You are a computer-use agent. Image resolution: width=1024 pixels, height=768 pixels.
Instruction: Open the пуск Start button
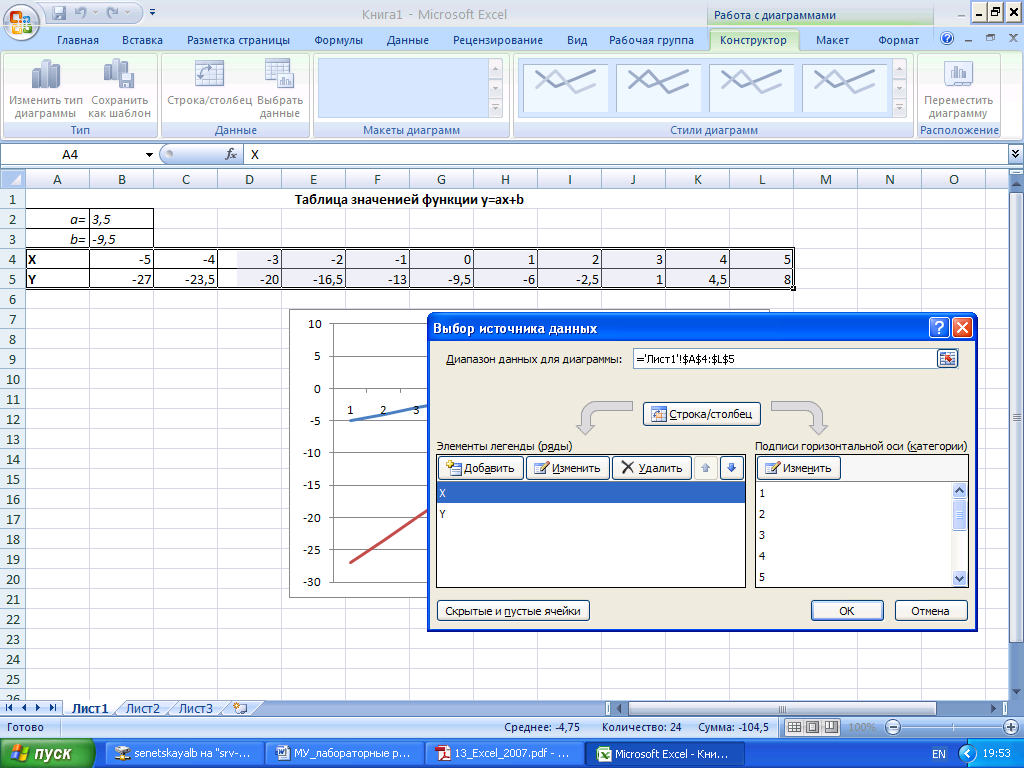46,754
